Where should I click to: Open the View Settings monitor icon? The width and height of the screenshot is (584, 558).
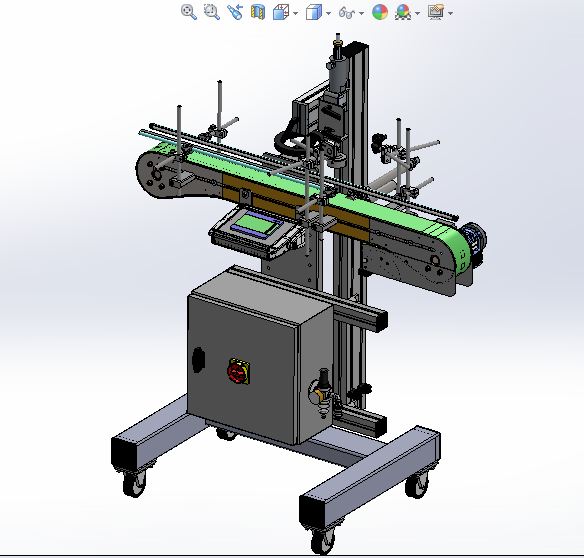436,12
